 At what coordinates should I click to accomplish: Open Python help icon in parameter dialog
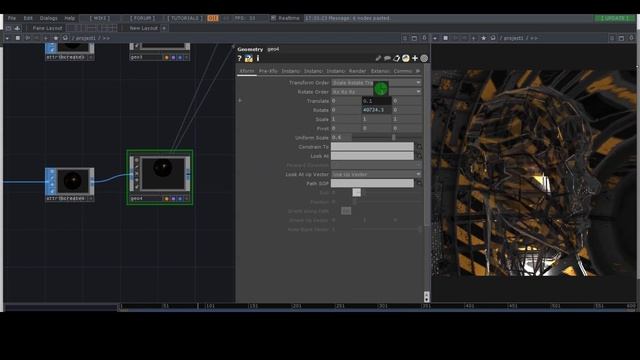pos(249,58)
